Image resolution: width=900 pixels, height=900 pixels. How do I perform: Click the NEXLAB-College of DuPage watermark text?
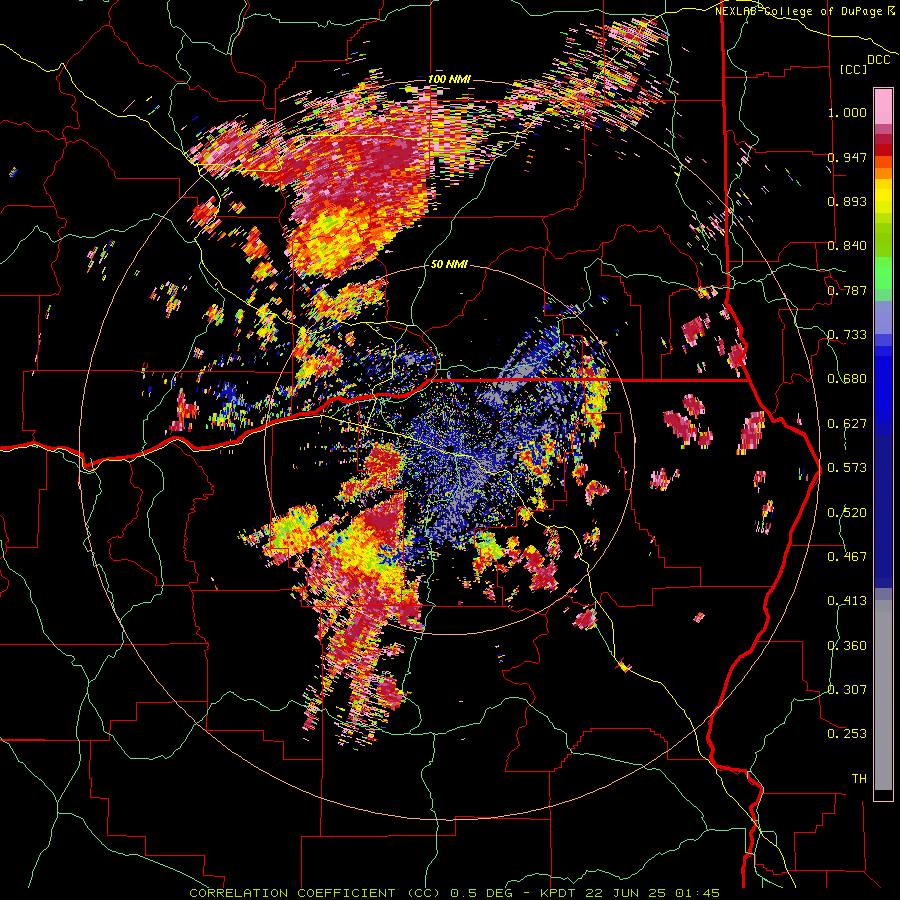pos(805,11)
